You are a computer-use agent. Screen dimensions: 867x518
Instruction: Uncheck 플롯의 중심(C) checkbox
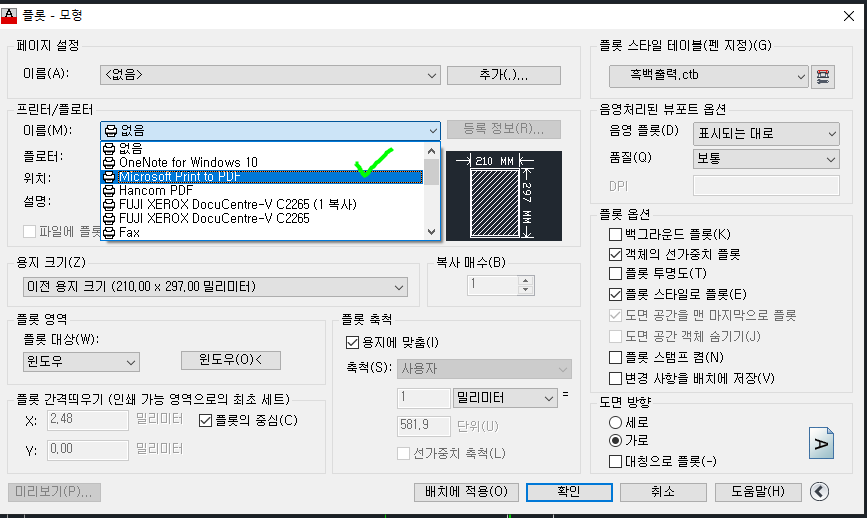[205, 421]
